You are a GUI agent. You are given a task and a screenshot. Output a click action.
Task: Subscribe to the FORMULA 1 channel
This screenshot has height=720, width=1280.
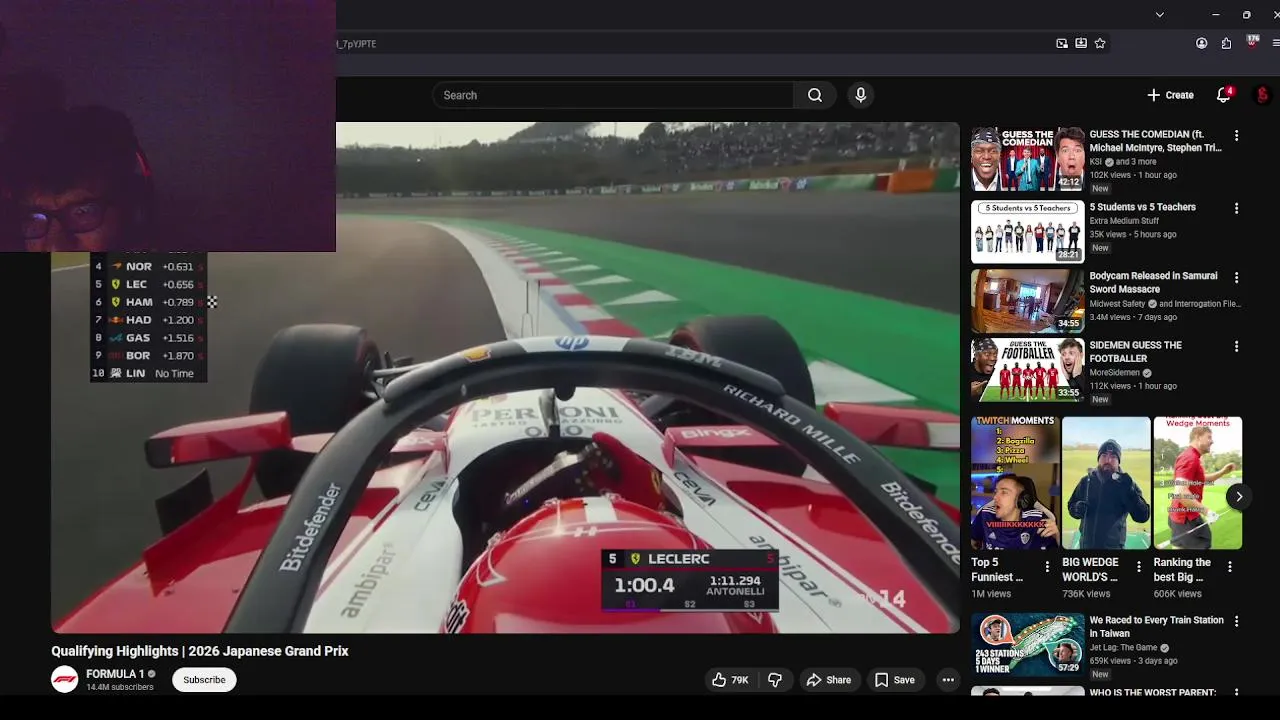pyautogui.click(x=204, y=680)
